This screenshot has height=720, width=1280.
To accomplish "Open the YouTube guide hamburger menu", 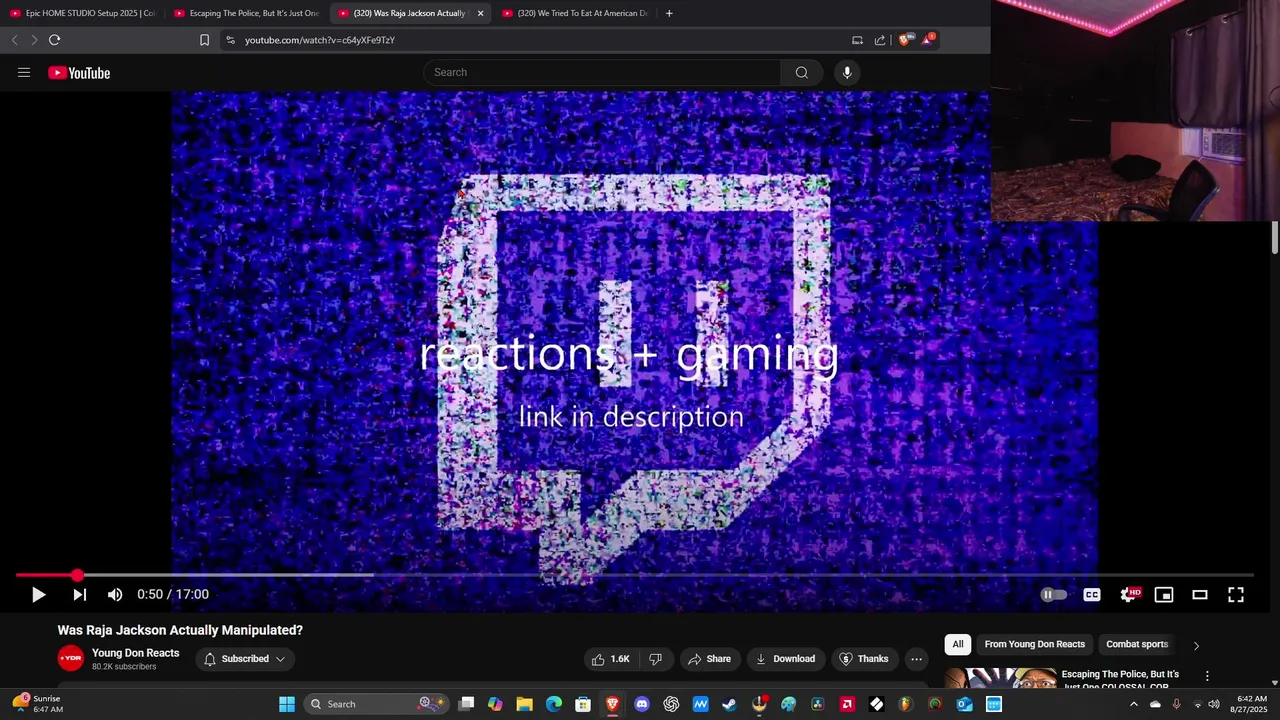I will click(24, 72).
